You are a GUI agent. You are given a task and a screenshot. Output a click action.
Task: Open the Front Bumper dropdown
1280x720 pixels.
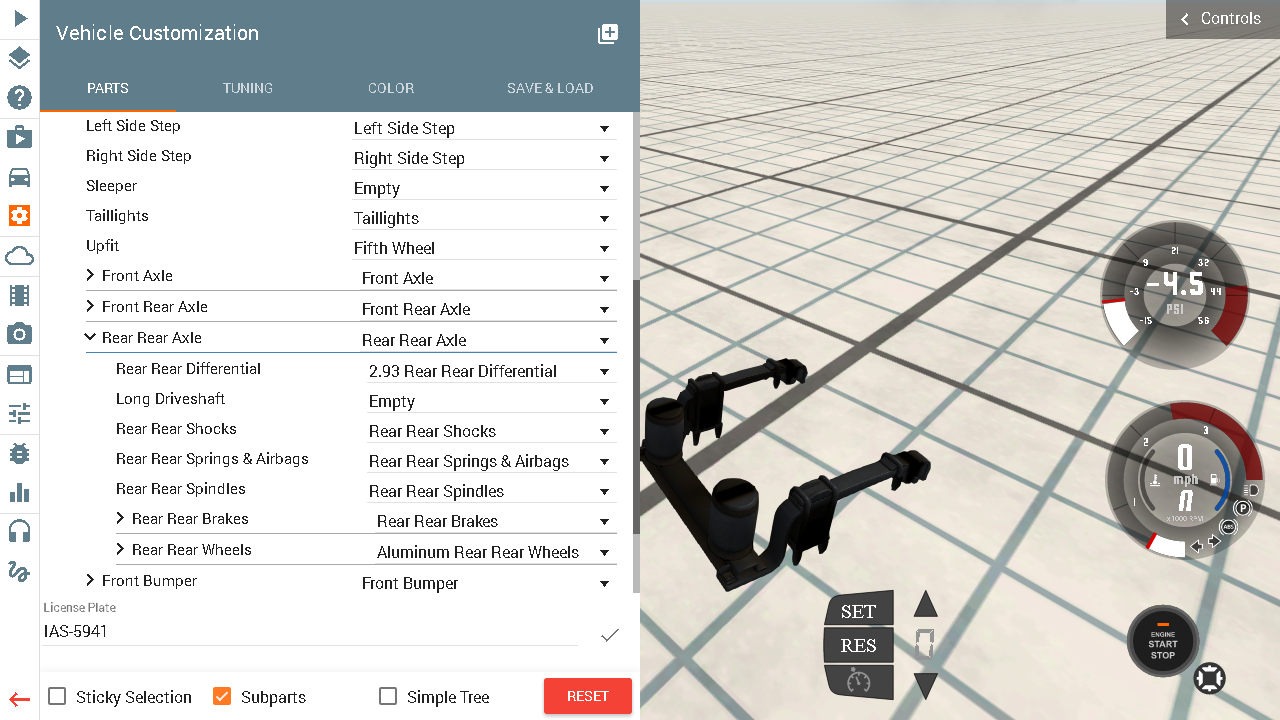click(488, 583)
